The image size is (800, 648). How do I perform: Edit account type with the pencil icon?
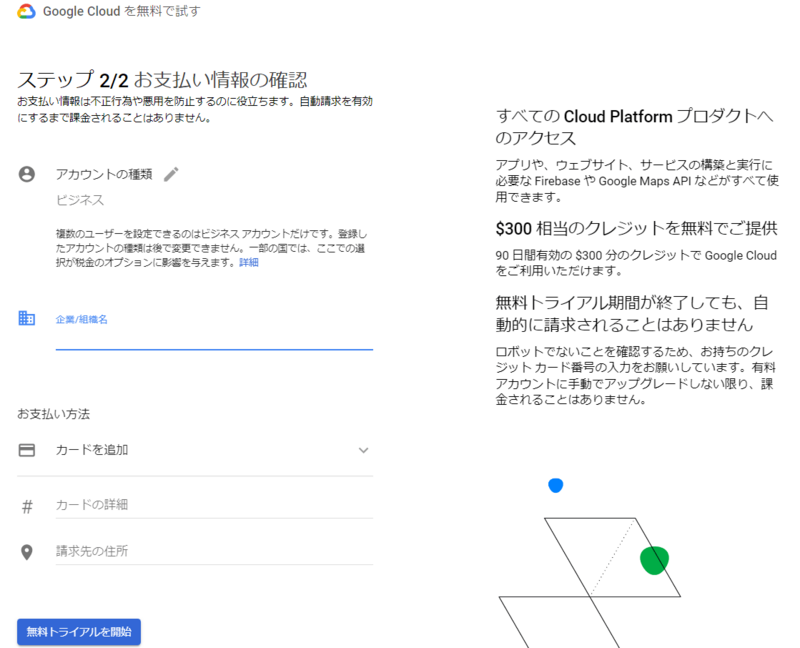[171, 174]
